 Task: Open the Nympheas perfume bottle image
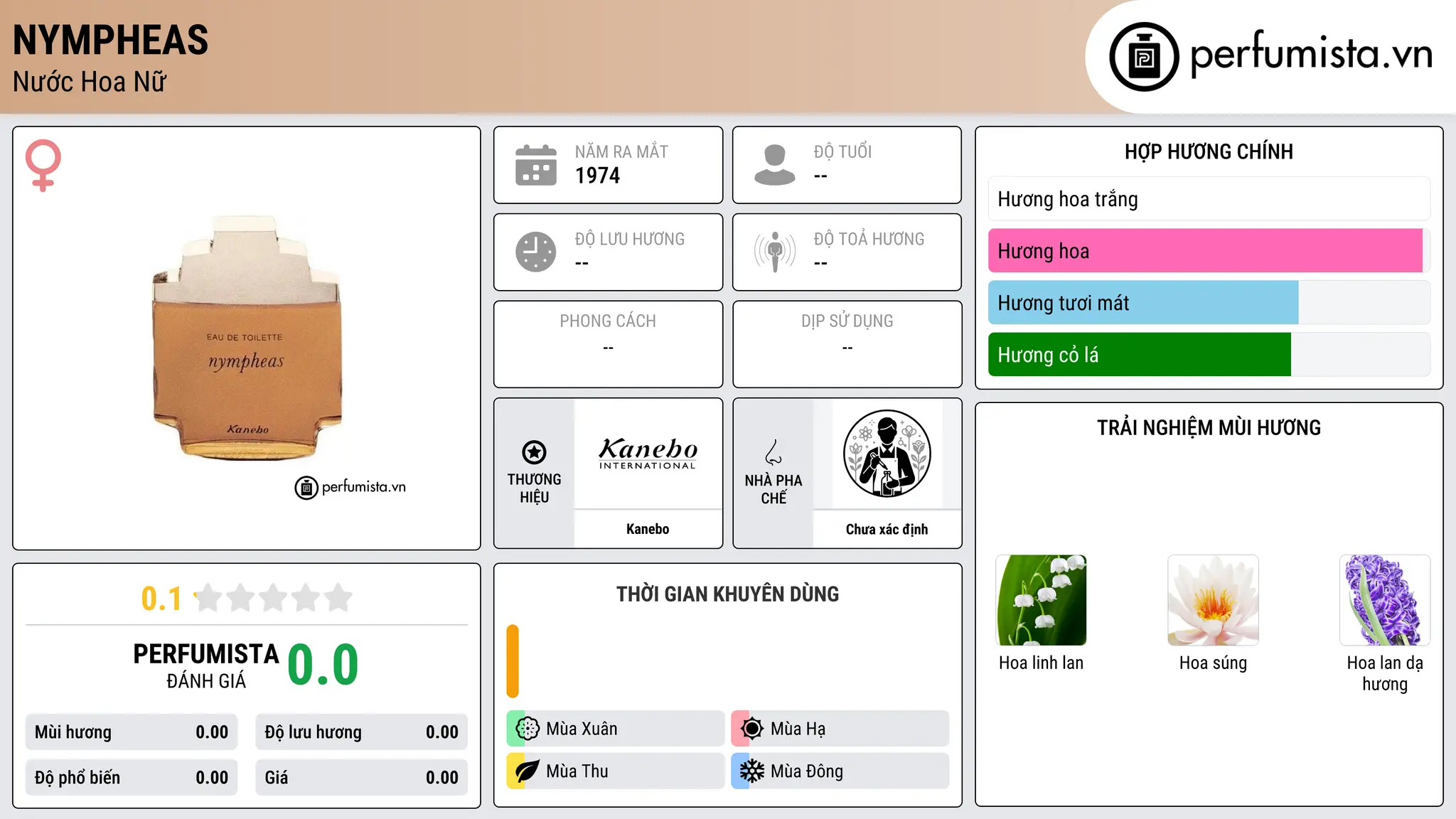coord(247,338)
